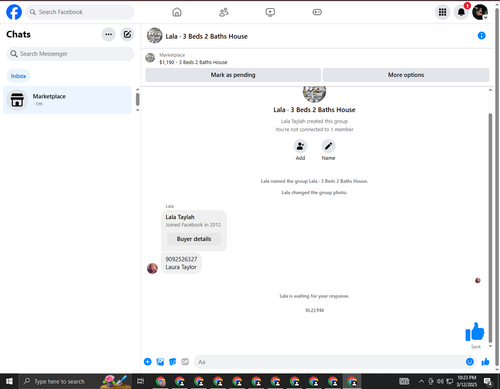Viewport: 500px width, 389px height.
Task: Click the Add people icon
Action: tap(300, 146)
